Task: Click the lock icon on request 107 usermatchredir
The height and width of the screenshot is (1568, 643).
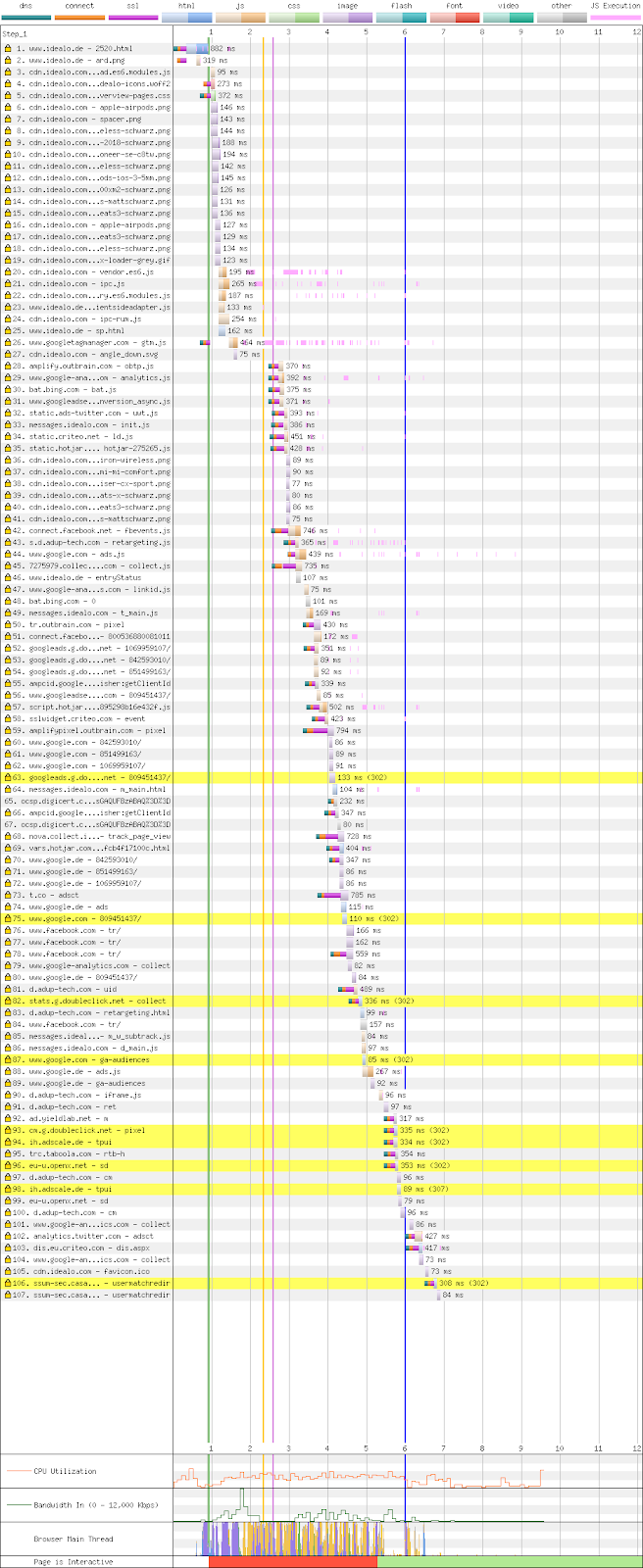Action: click(x=8, y=1295)
